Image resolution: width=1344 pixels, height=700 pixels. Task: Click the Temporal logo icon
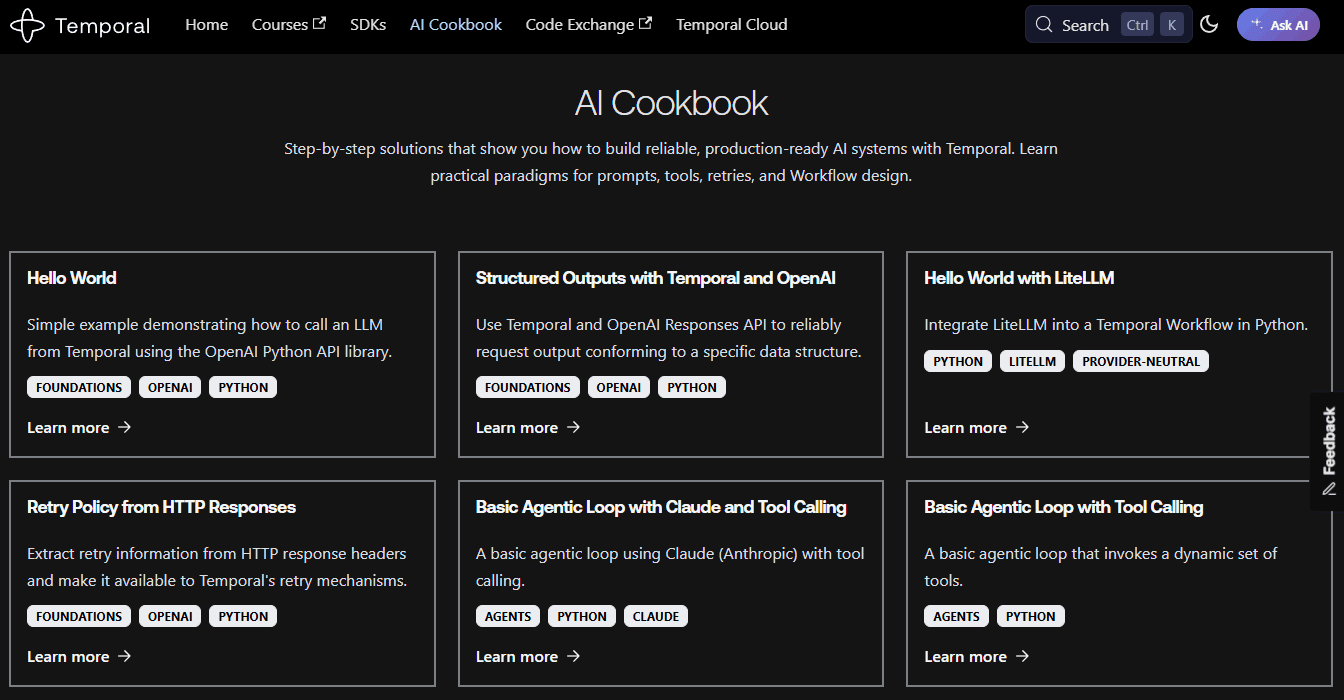(x=27, y=25)
